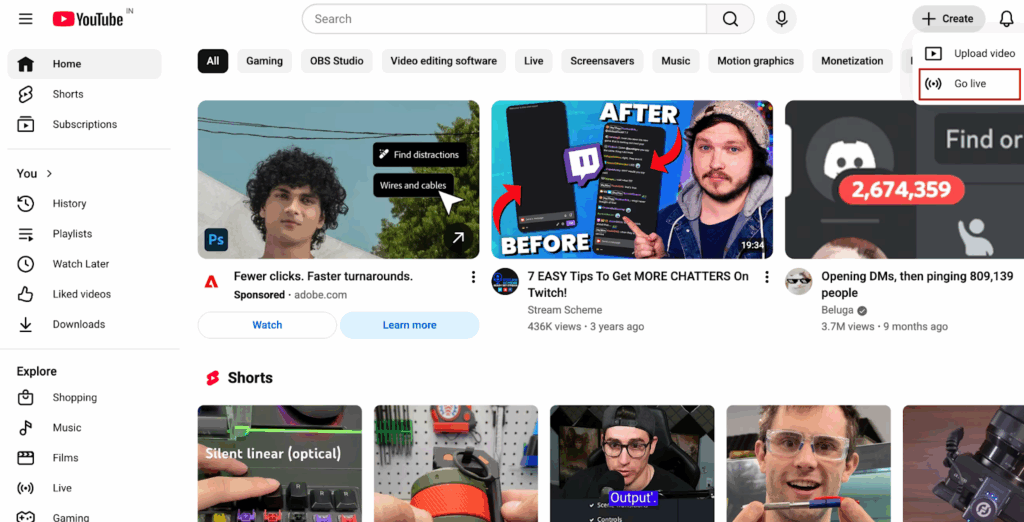The image size is (1024, 522).
Task: Open Downloads in the sidebar
Action: coord(78,324)
